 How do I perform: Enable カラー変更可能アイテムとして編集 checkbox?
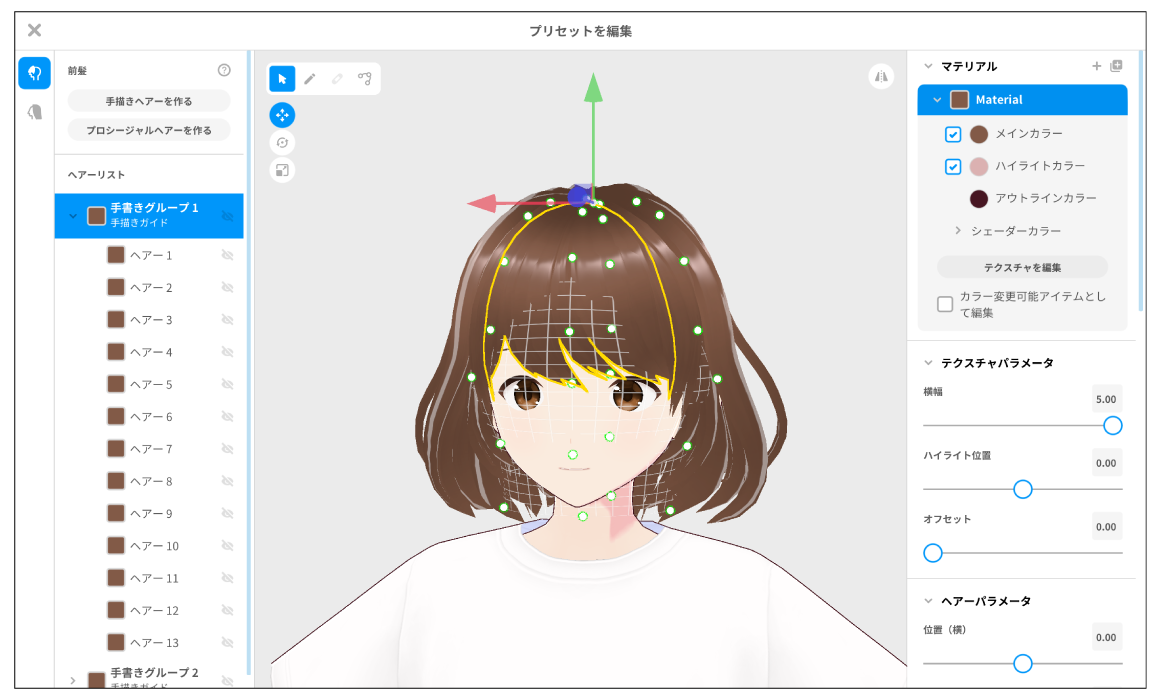tap(945, 304)
